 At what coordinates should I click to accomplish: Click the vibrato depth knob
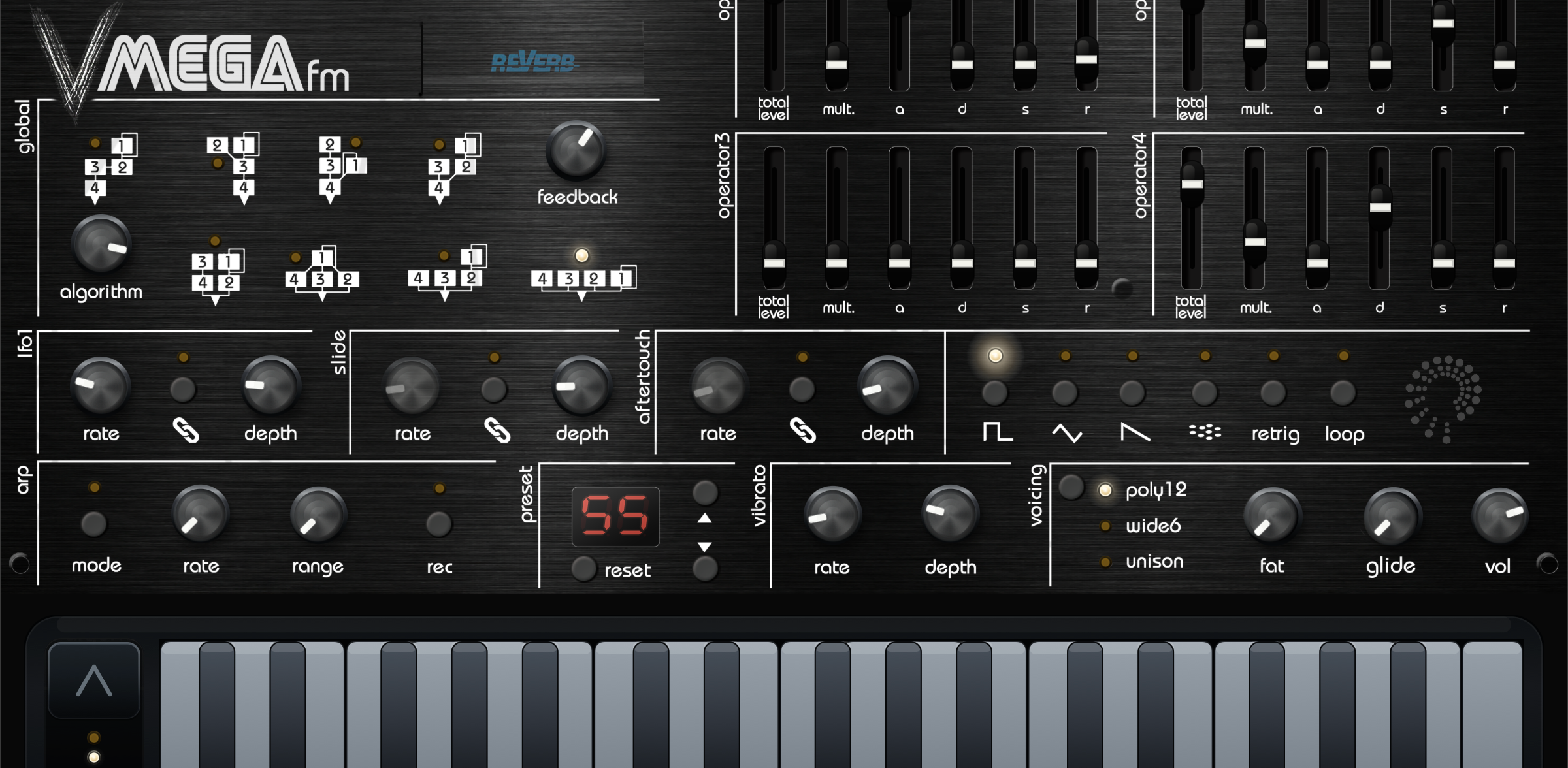tap(950, 515)
